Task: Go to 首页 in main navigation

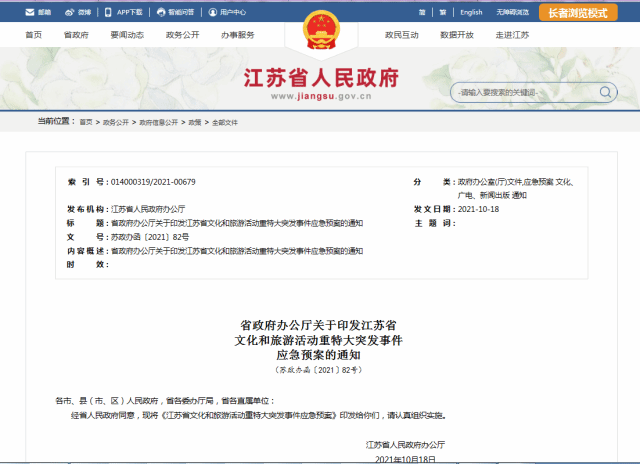Action: pyautogui.click(x=33, y=35)
